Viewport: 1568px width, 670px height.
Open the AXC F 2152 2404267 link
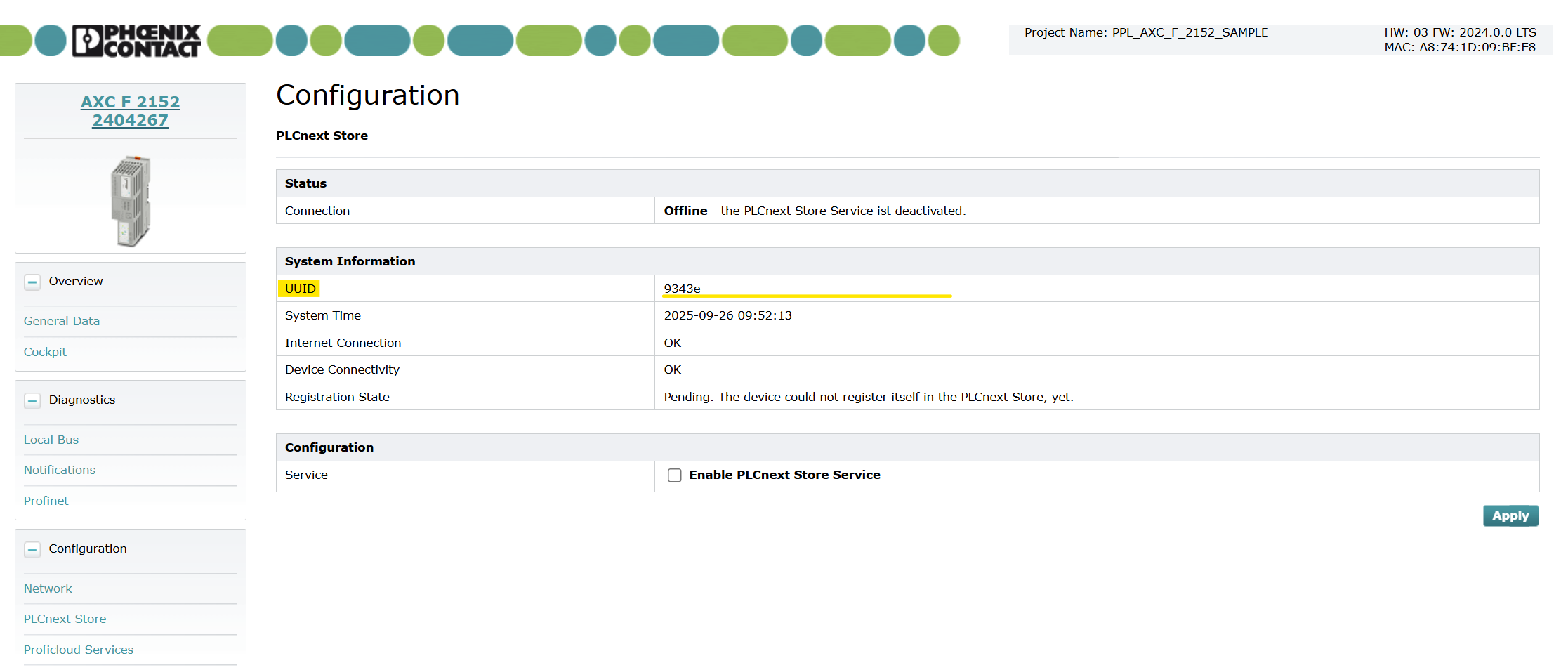click(x=131, y=111)
